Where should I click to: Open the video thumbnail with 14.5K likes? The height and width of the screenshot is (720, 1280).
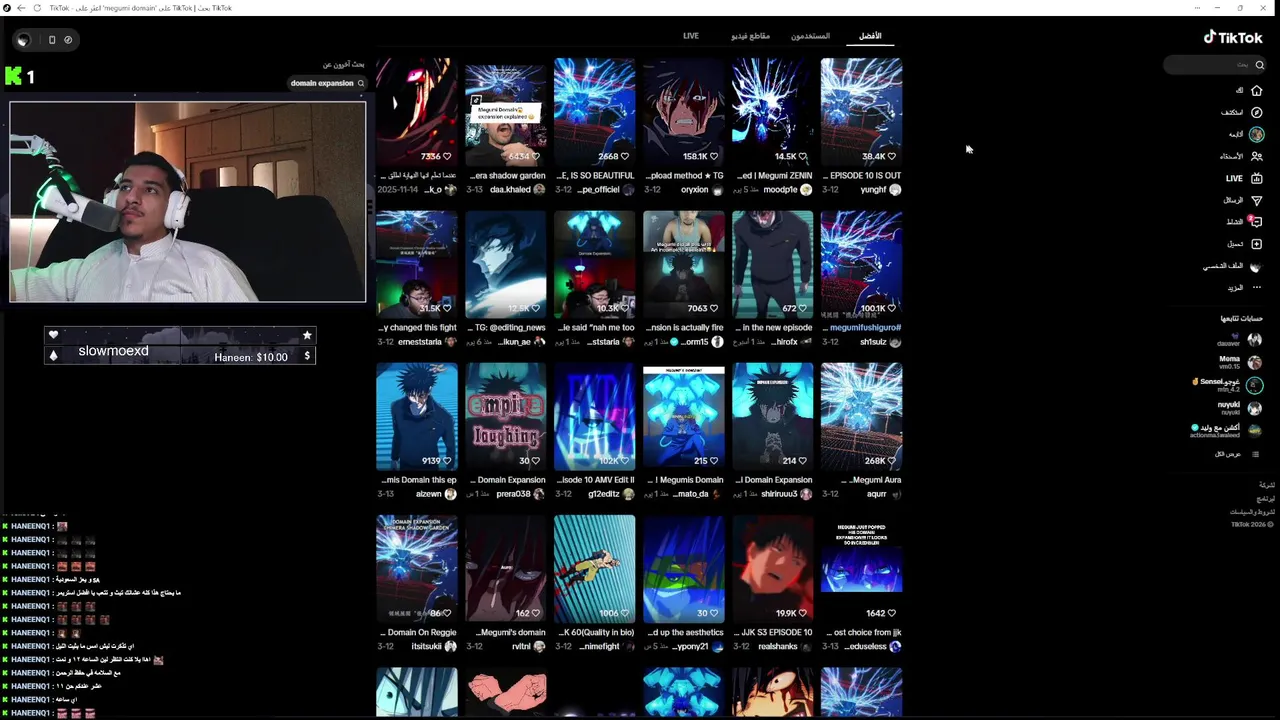[772, 111]
